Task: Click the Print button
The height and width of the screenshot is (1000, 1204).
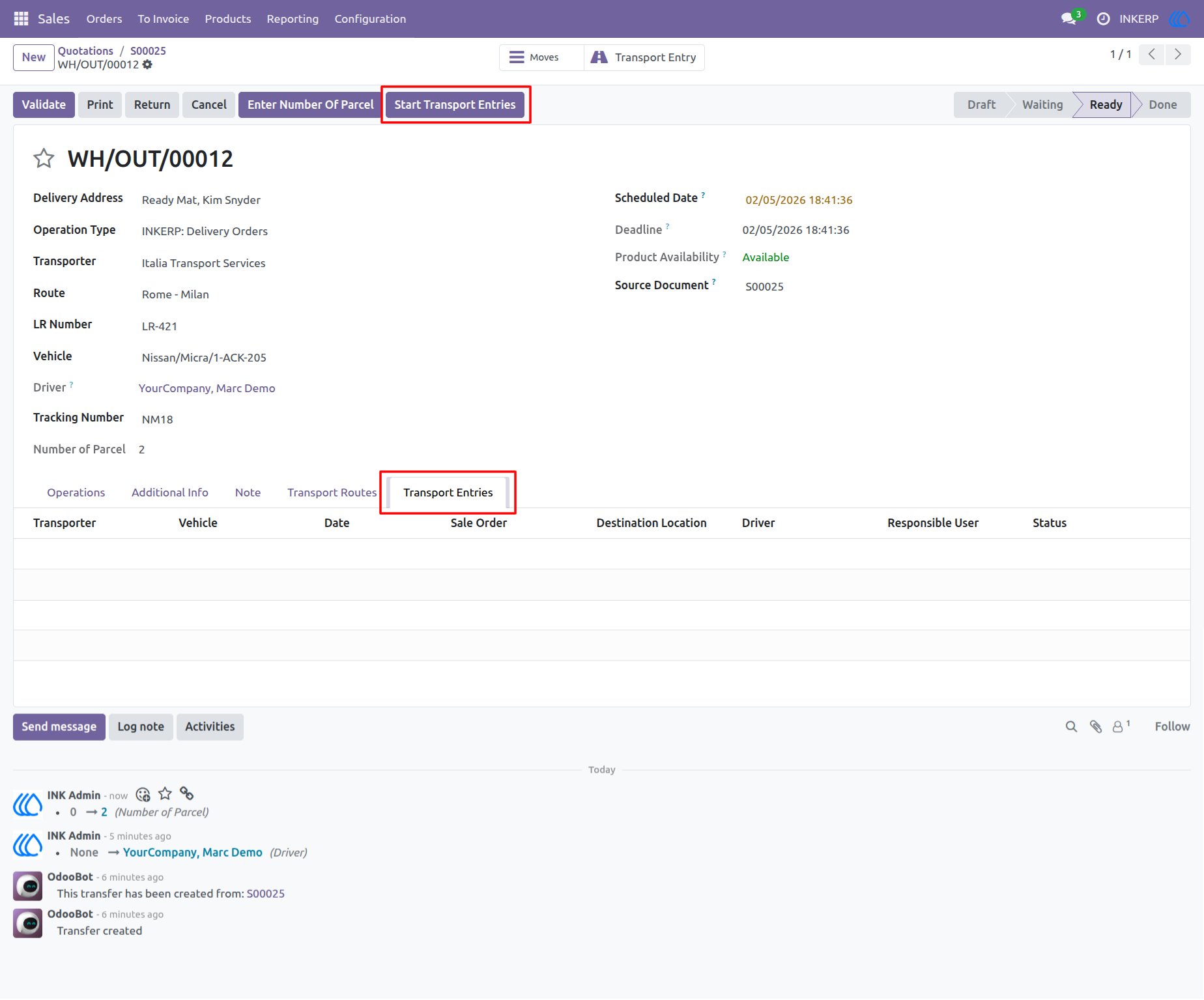Action: pyautogui.click(x=100, y=105)
